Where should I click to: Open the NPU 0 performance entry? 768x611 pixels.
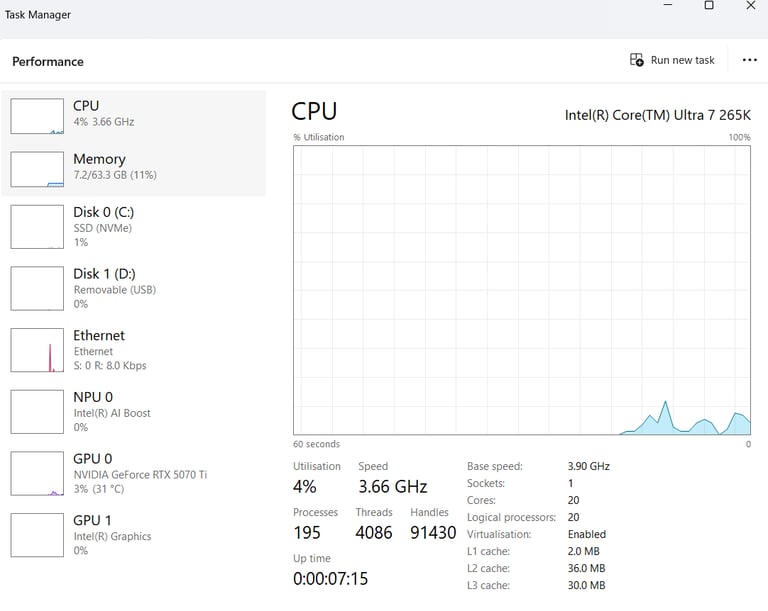(134, 412)
